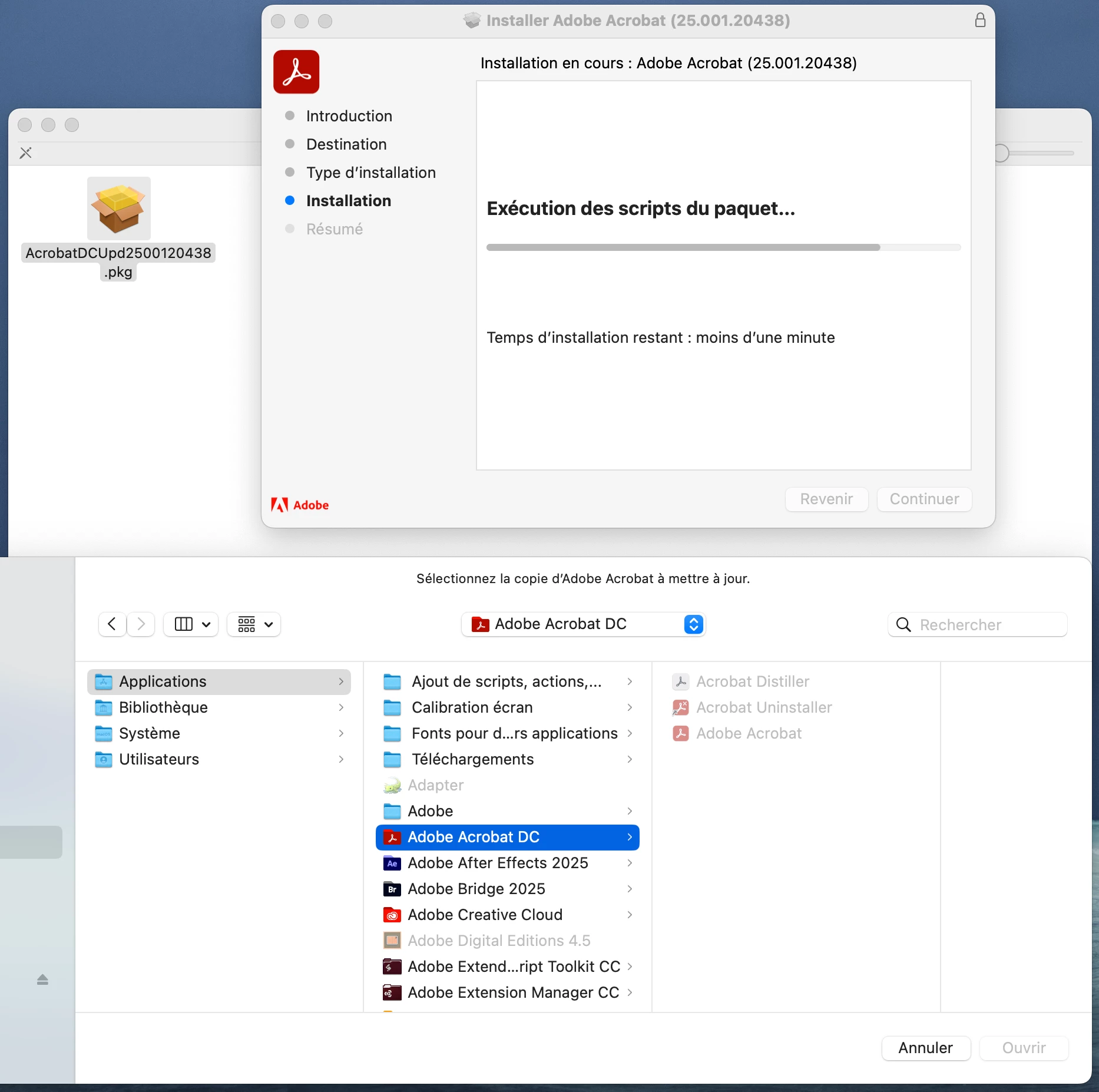Viewport: 1099px width, 1092px height.
Task: Click the Rechercher search field
Action: [x=978, y=624]
